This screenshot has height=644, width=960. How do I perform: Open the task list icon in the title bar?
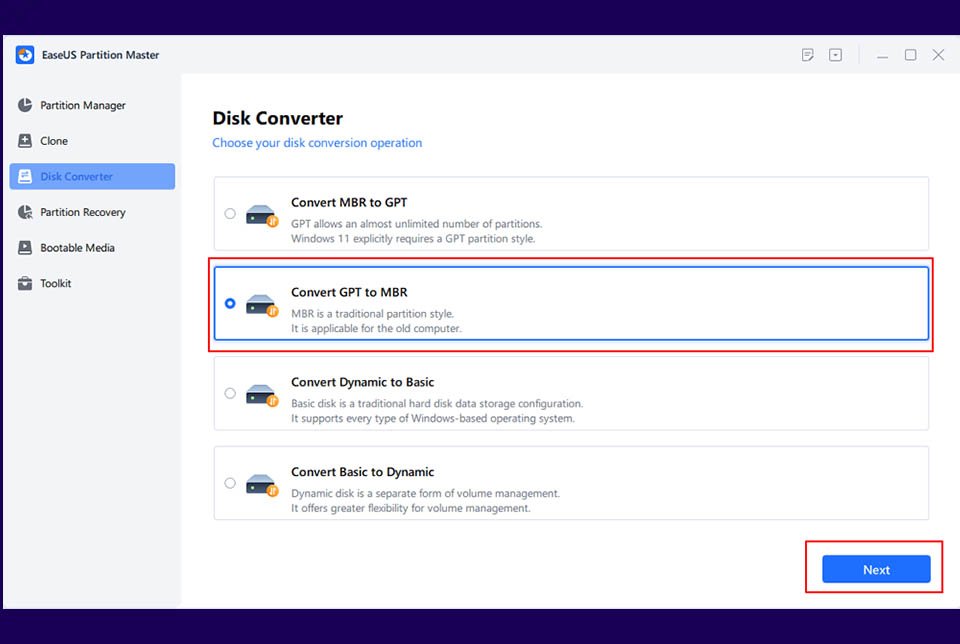point(808,55)
